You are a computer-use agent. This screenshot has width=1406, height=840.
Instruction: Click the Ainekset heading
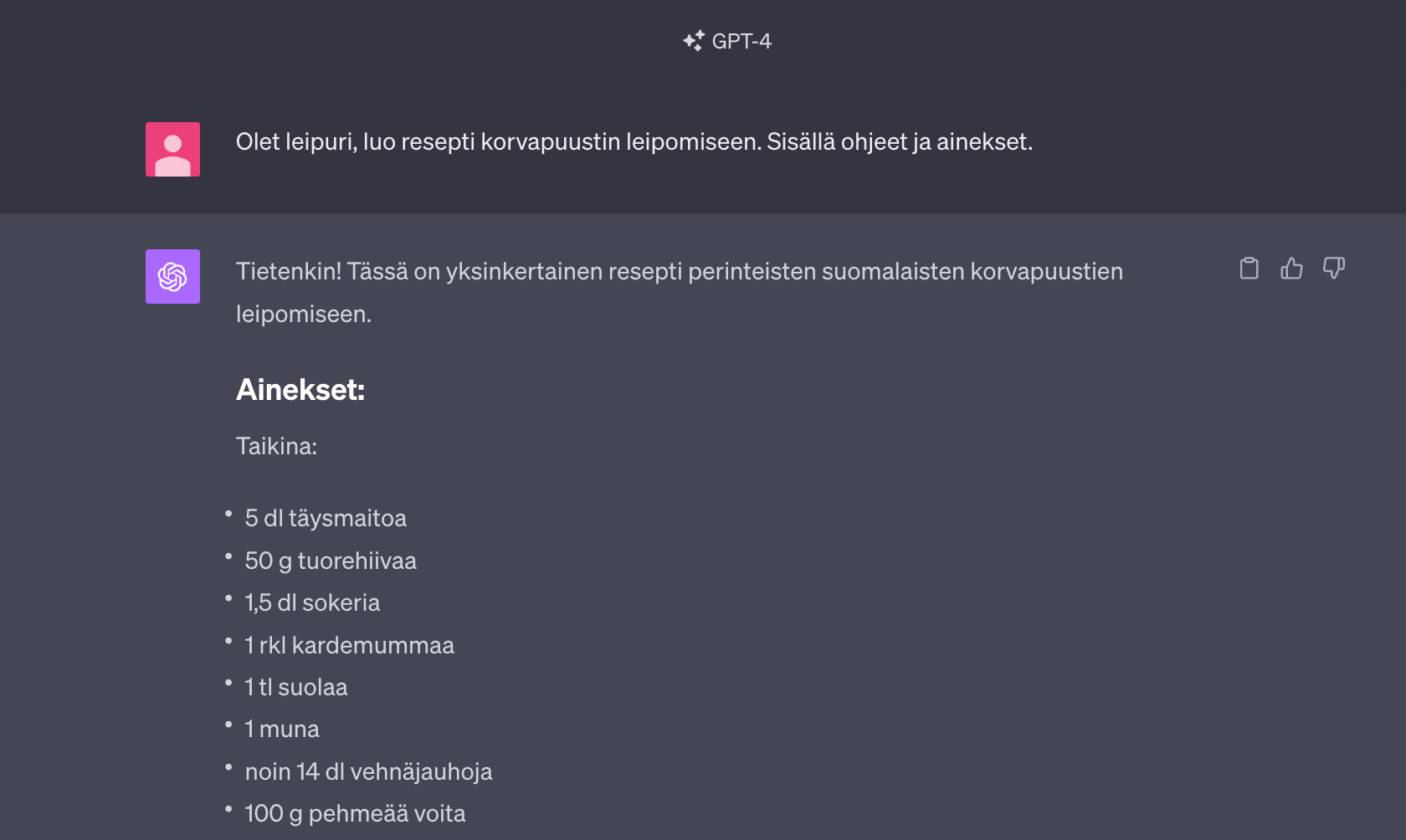[300, 390]
